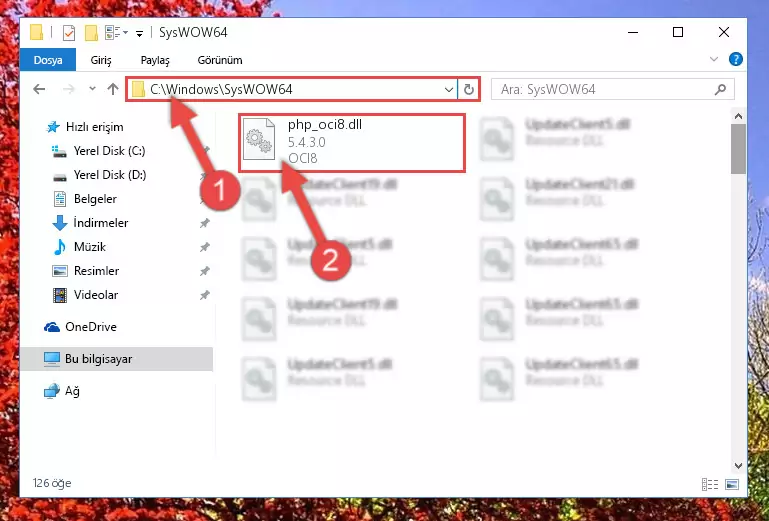The image size is (769, 521).
Task: Switch to the Giriş ribbon tab
Action: coord(101,60)
